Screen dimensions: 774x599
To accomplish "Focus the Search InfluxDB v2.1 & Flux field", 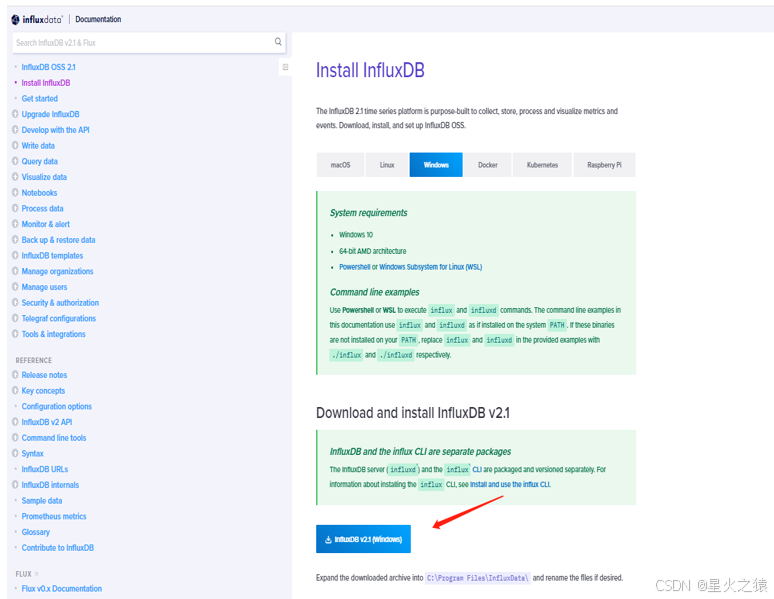I will 148,43.
